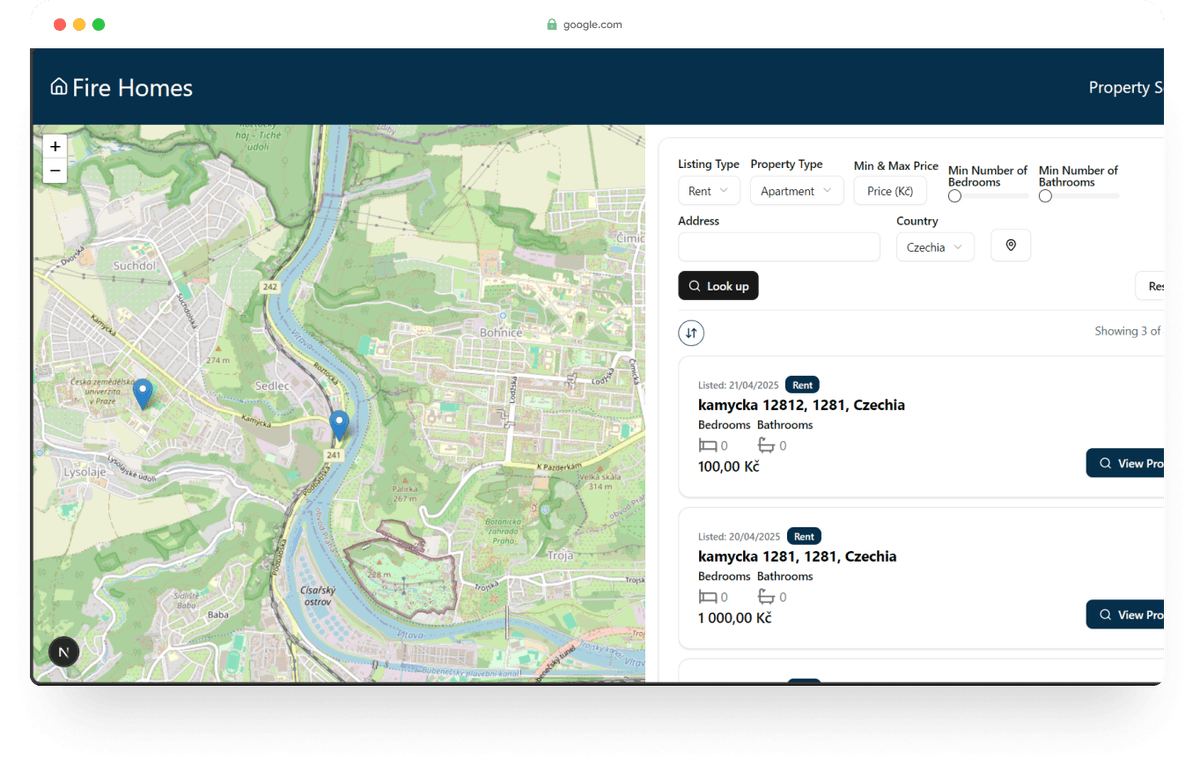1200x771 pixels.
Task: Open the Price (Kč) range selector
Action: pos(889,191)
